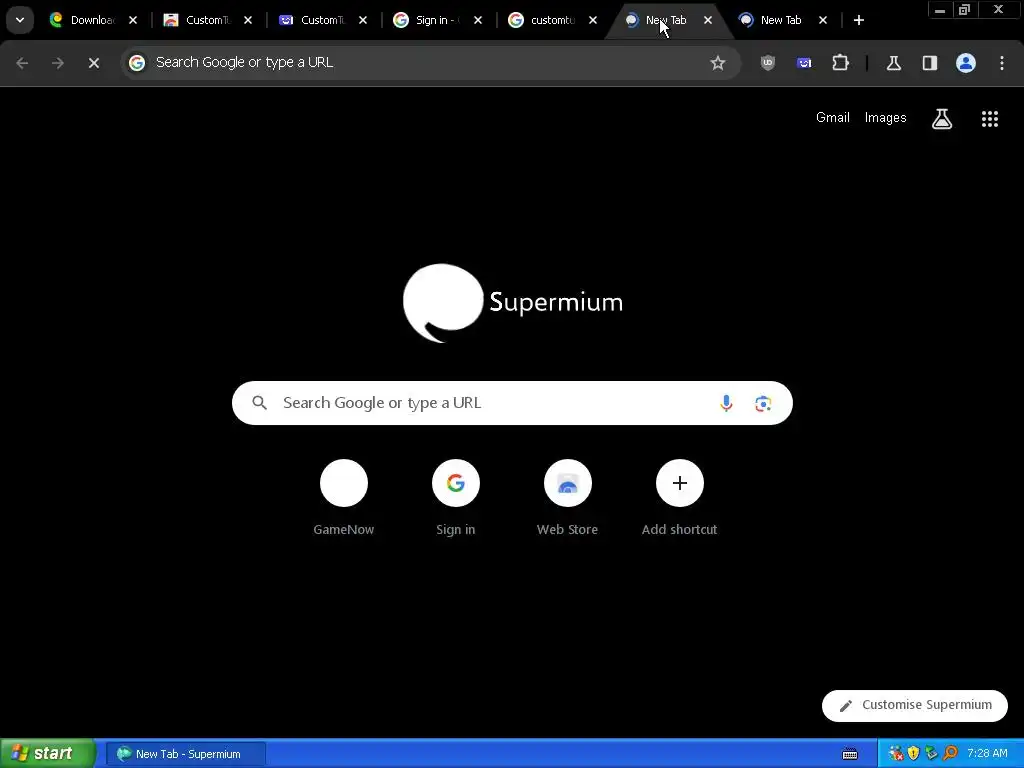Switch to the customtu Google search tab
This screenshot has height=768, width=1024.
tap(551, 20)
